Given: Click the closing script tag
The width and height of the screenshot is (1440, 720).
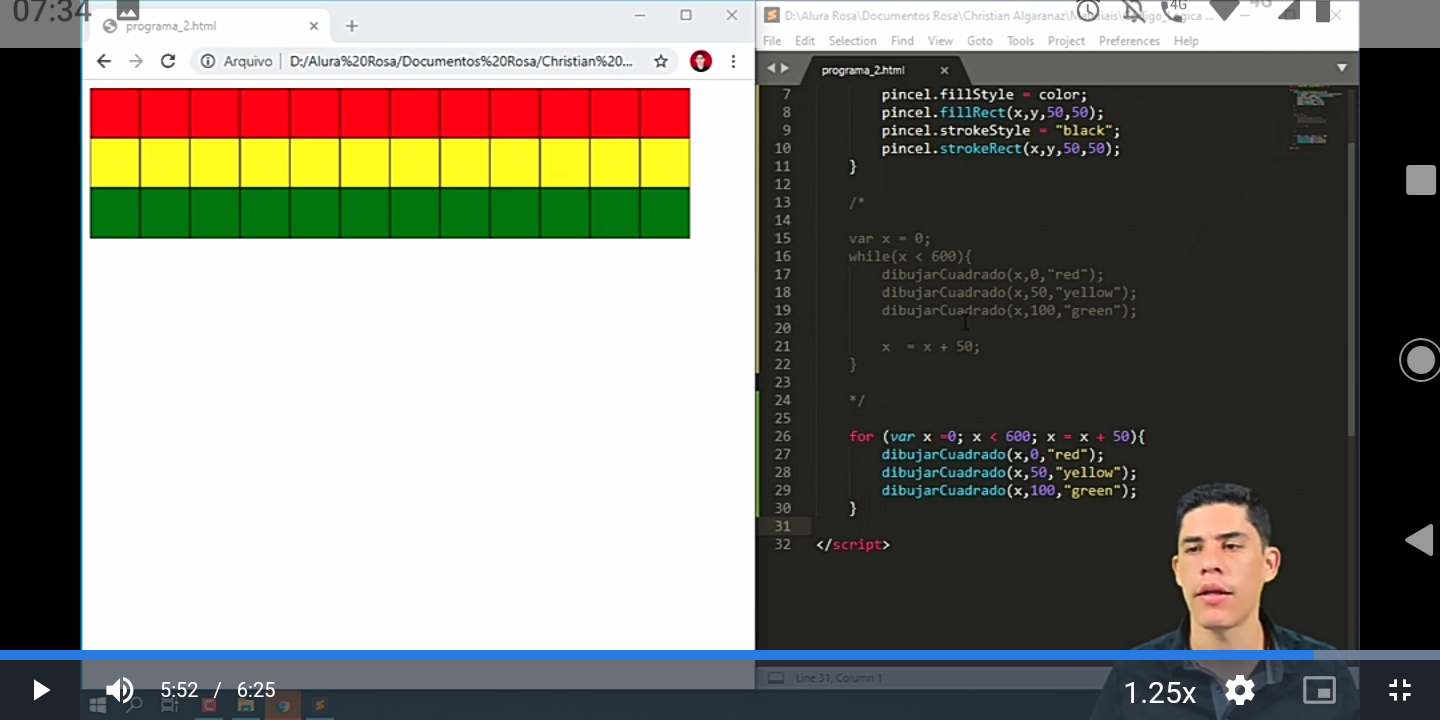Looking at the screenshot, I should pos(853,545).
